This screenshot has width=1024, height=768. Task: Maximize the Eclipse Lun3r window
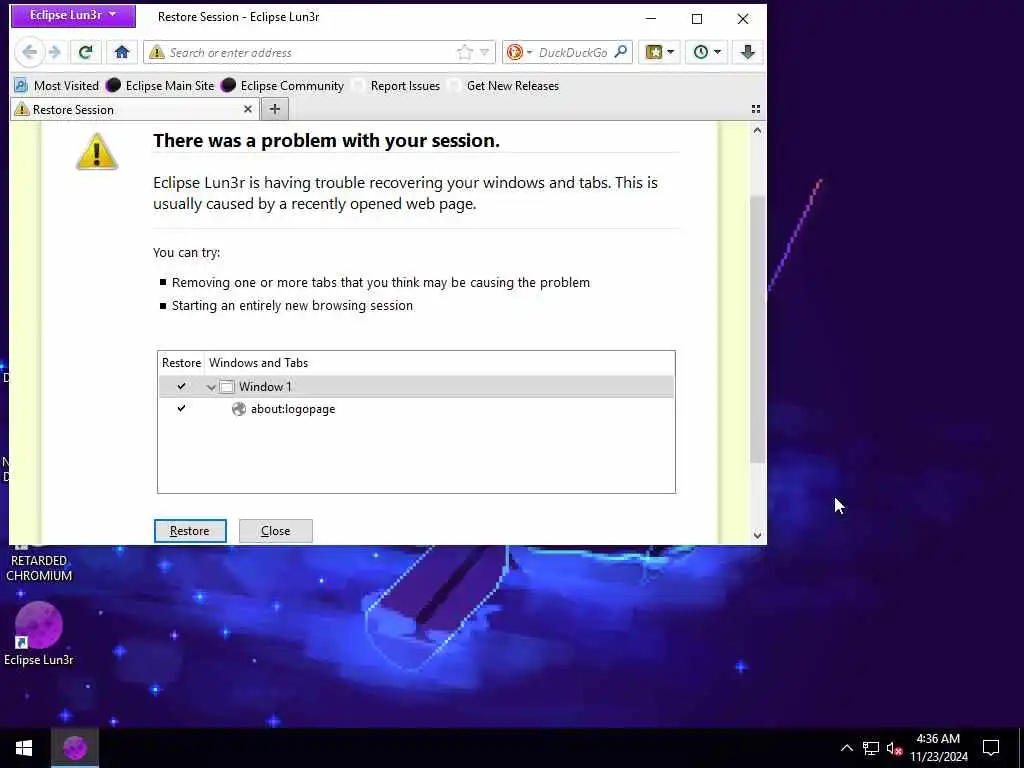(697, 18)
